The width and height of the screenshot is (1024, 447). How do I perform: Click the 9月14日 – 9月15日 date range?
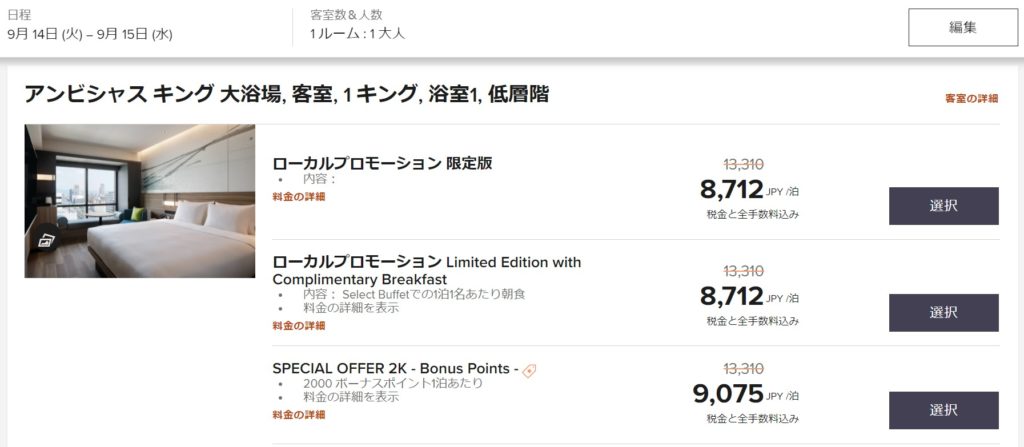coord(90,34)
